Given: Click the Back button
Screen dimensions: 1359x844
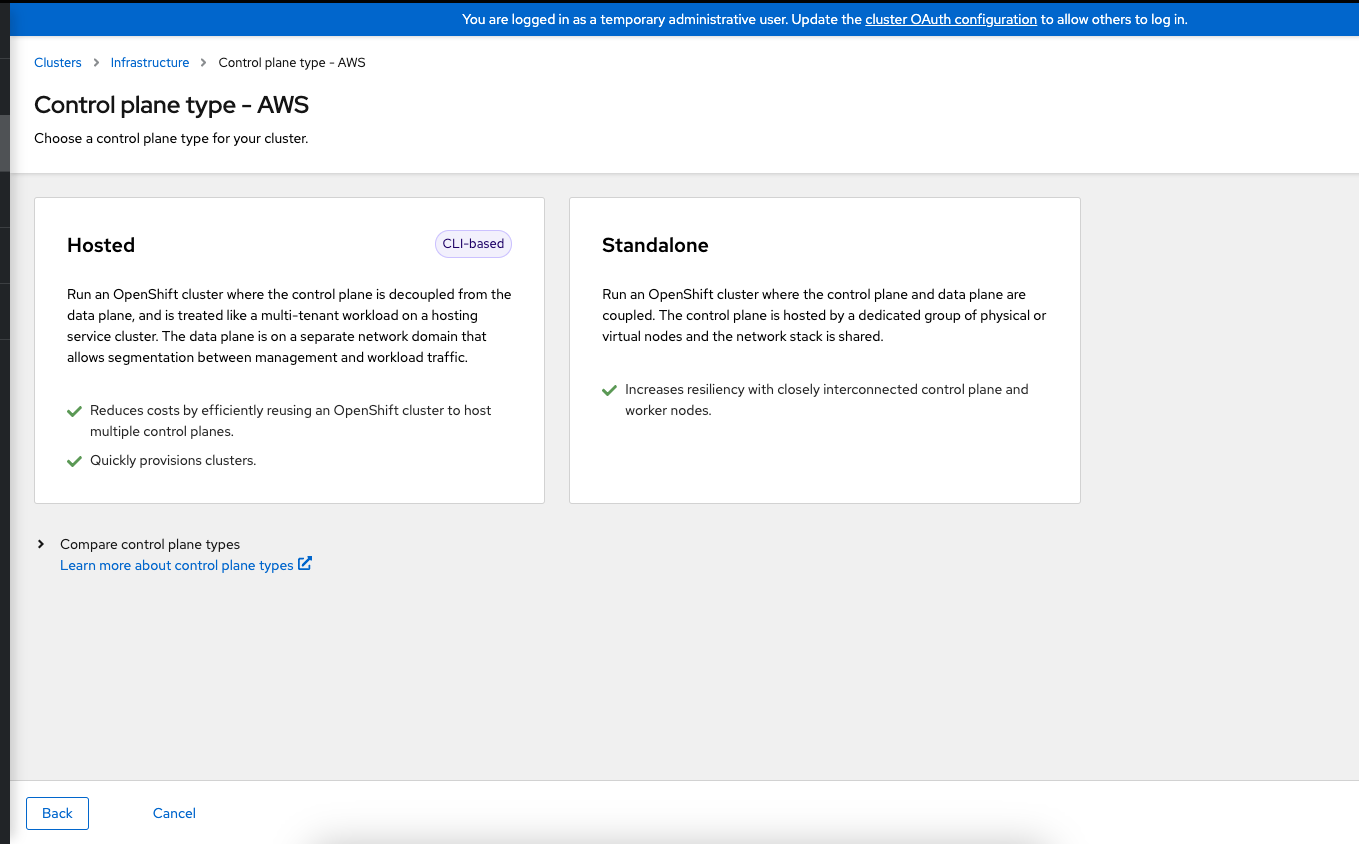Looking at the screenshot, I should [57, 813].
